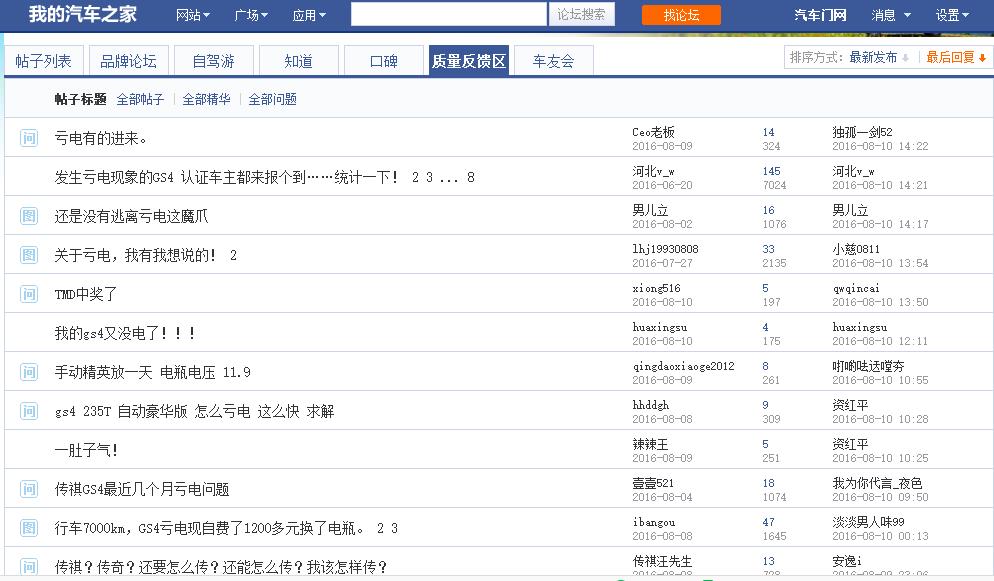This screenshot has height=581, width=994.
Task: Click the image icon beside 关于亏电，我有我想说的!
Action: [29, 255]
